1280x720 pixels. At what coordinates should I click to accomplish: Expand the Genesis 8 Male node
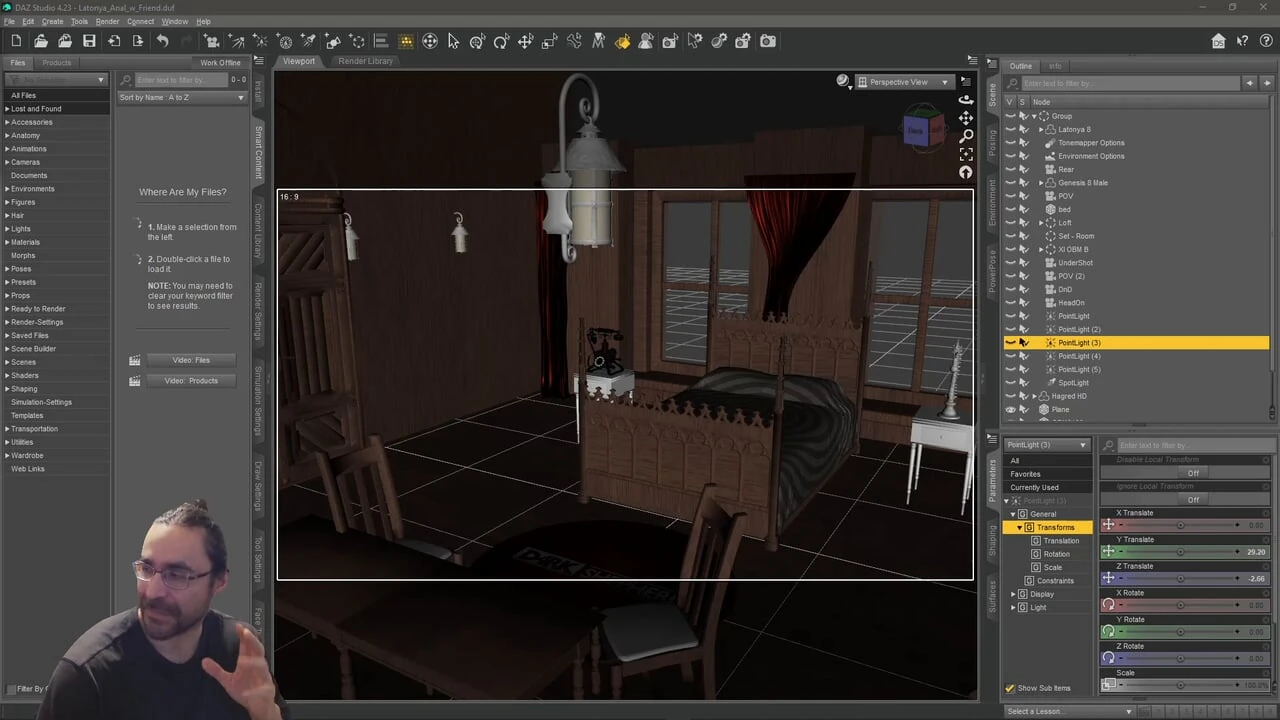pos(1041,183)
